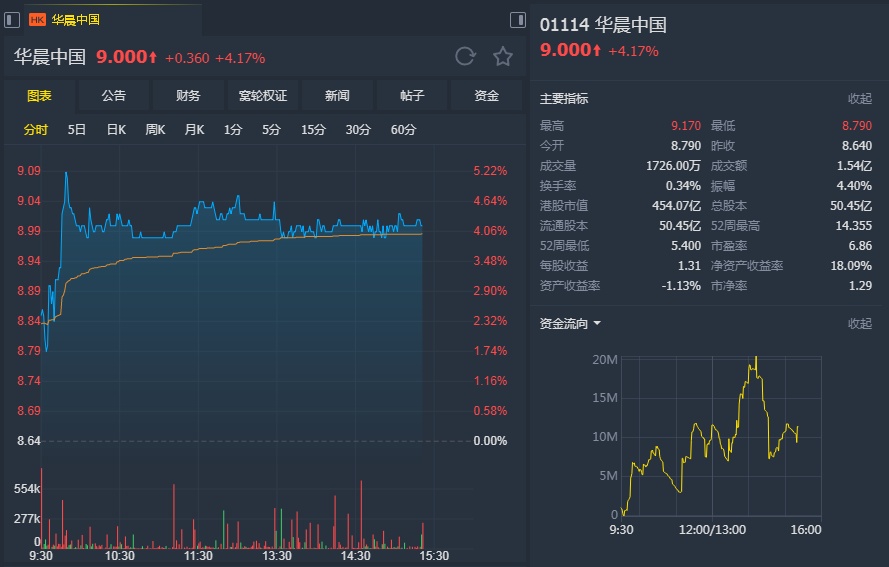Click the 华晨中国 stock tab title

point(75,19)
